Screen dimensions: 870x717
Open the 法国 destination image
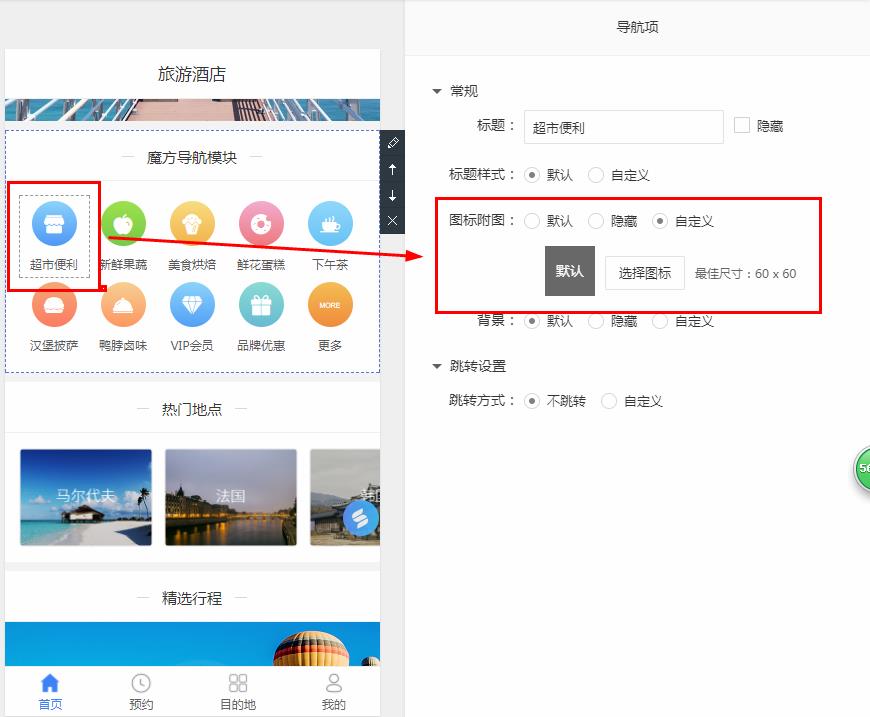click(231, 497)
